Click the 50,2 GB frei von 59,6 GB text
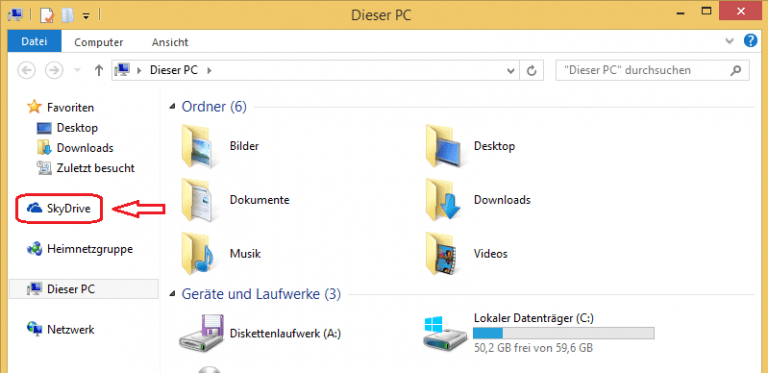The image size is (768, 373). (533, 349)
